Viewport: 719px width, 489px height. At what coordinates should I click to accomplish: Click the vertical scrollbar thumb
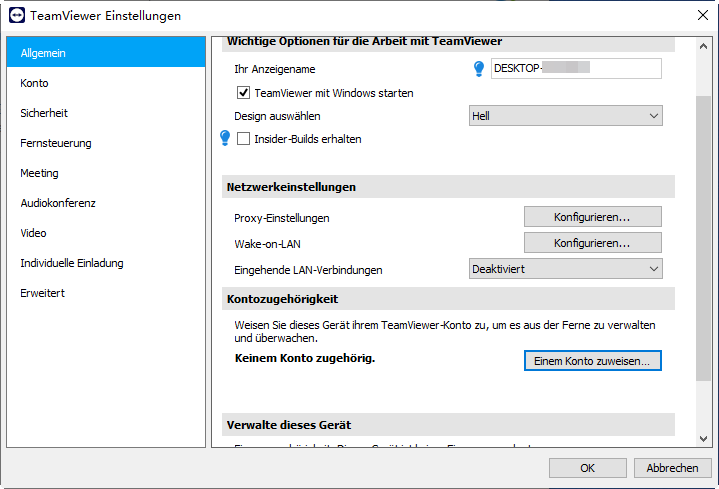coord(703,239)
